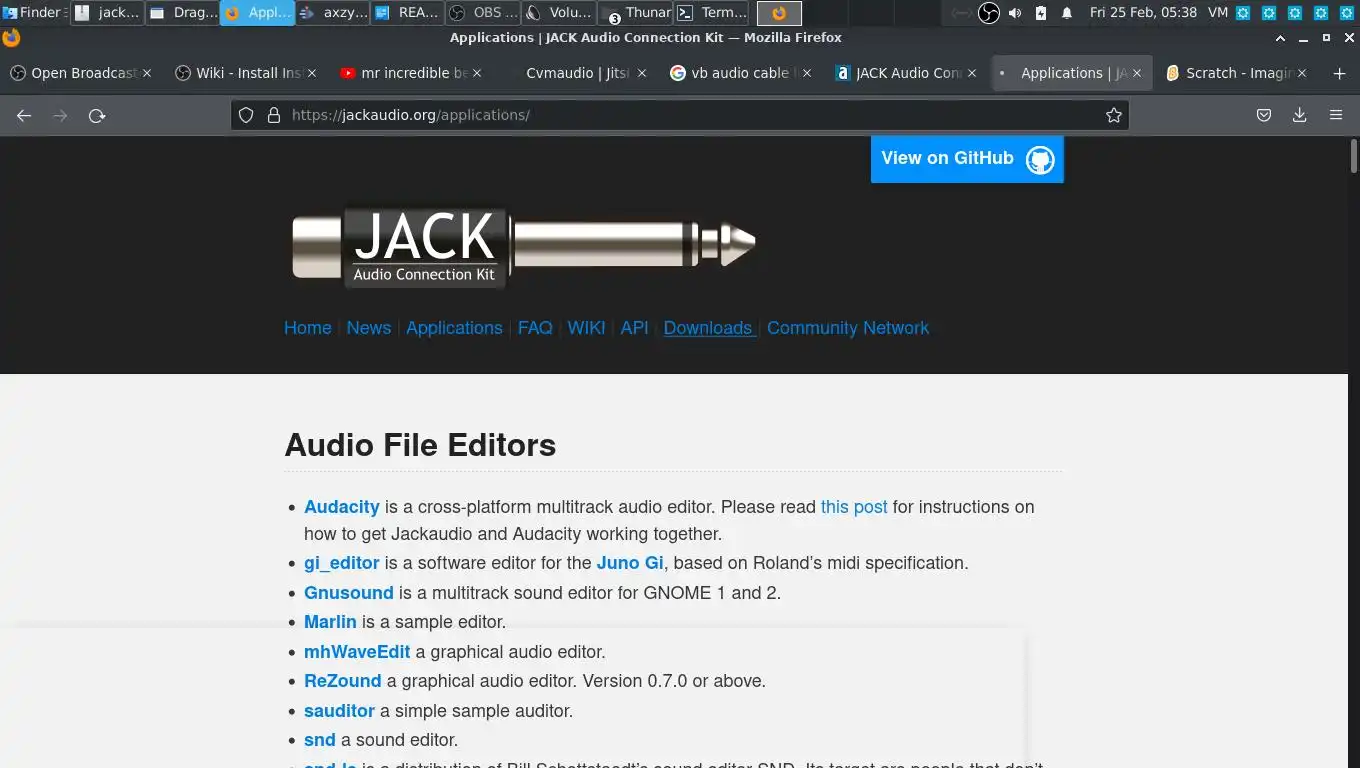Close the Scratch tab
The width and height of the screenshot is (1360, 768).
pos(1302,73)
